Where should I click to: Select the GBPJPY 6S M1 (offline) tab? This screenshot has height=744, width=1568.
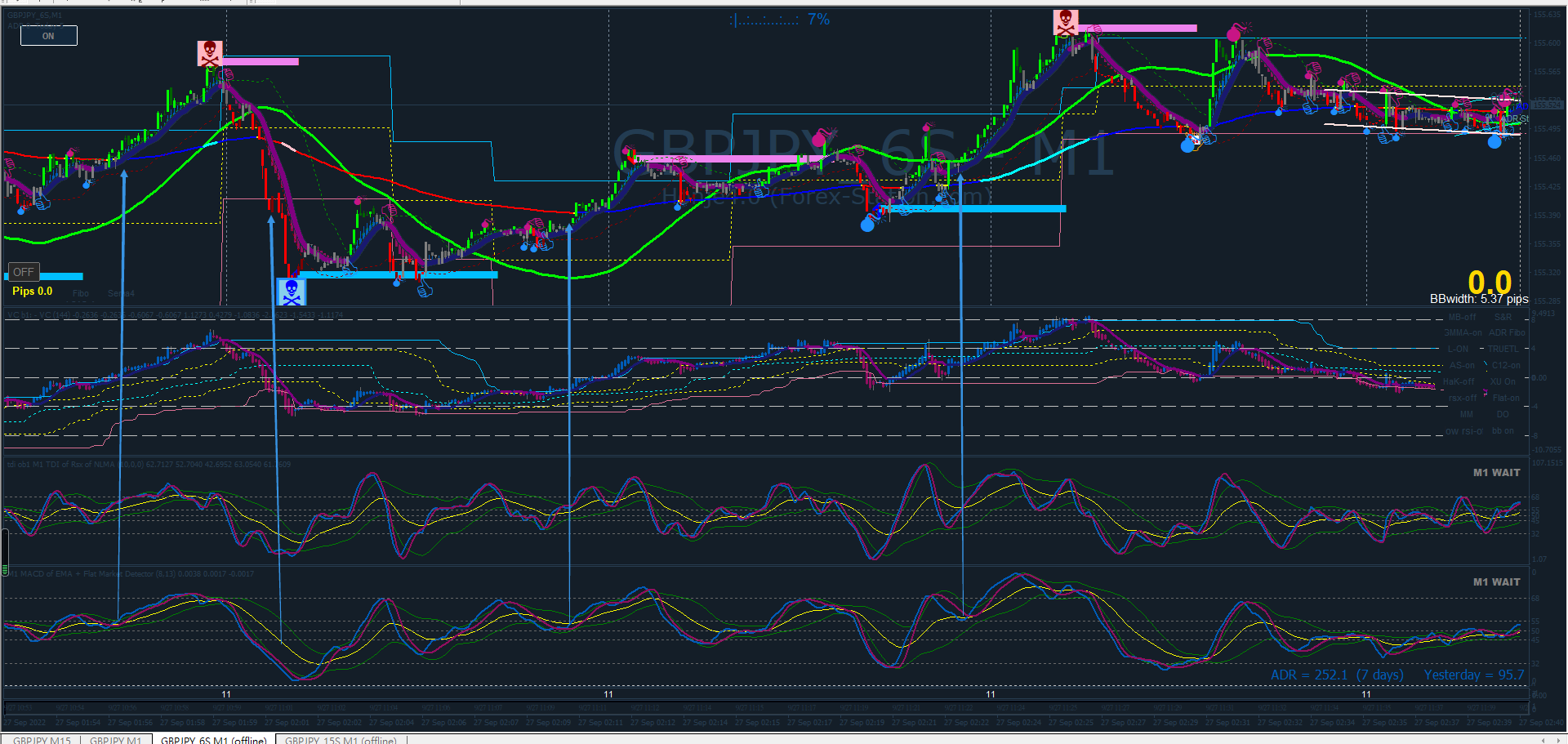pyautogui.click(x=214, y=739)
